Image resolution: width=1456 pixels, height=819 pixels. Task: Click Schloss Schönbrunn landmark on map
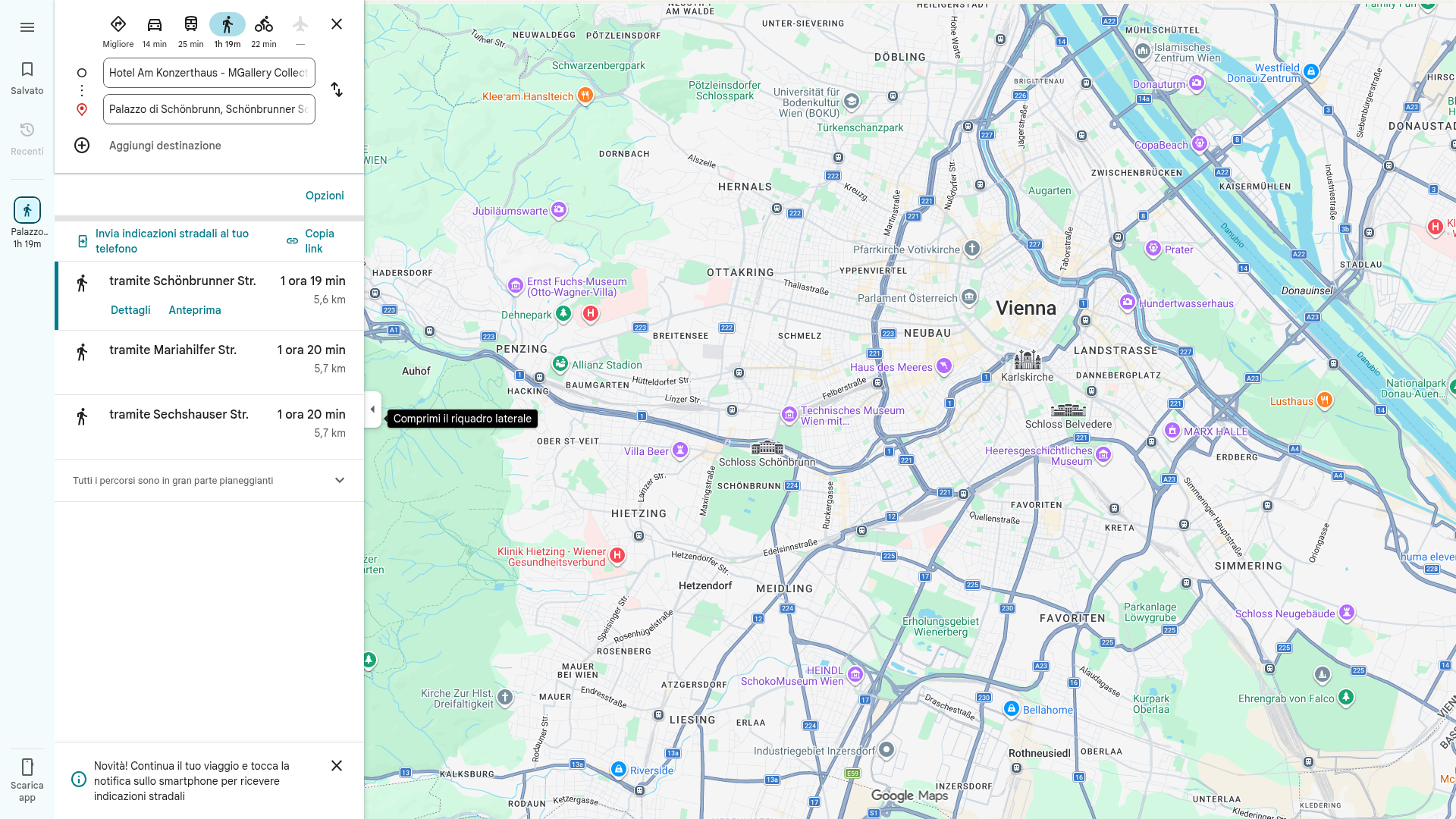coord(767,447)
